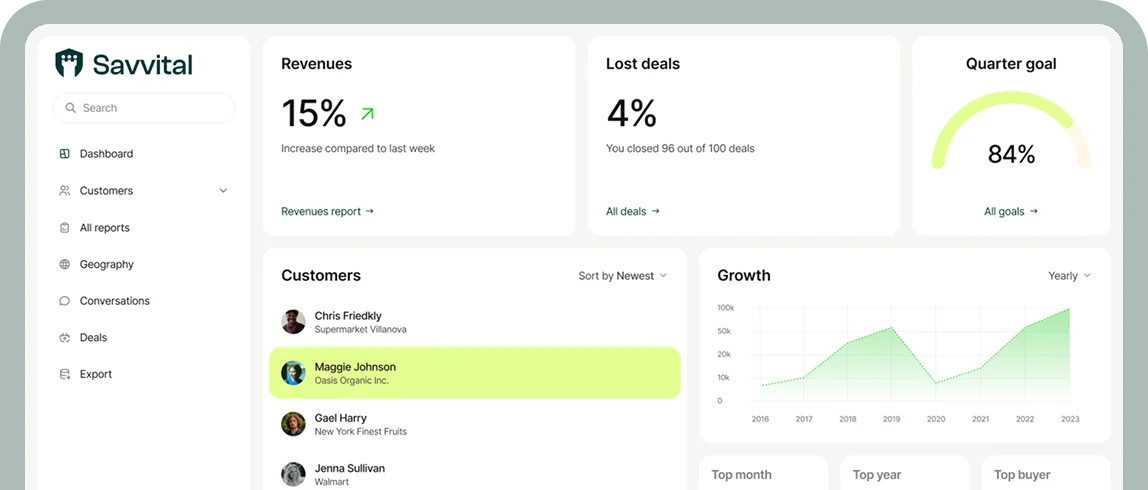Click Chris Friedkly's avatar photo
The image size is (1148, 490).
[x=293, y=322]
